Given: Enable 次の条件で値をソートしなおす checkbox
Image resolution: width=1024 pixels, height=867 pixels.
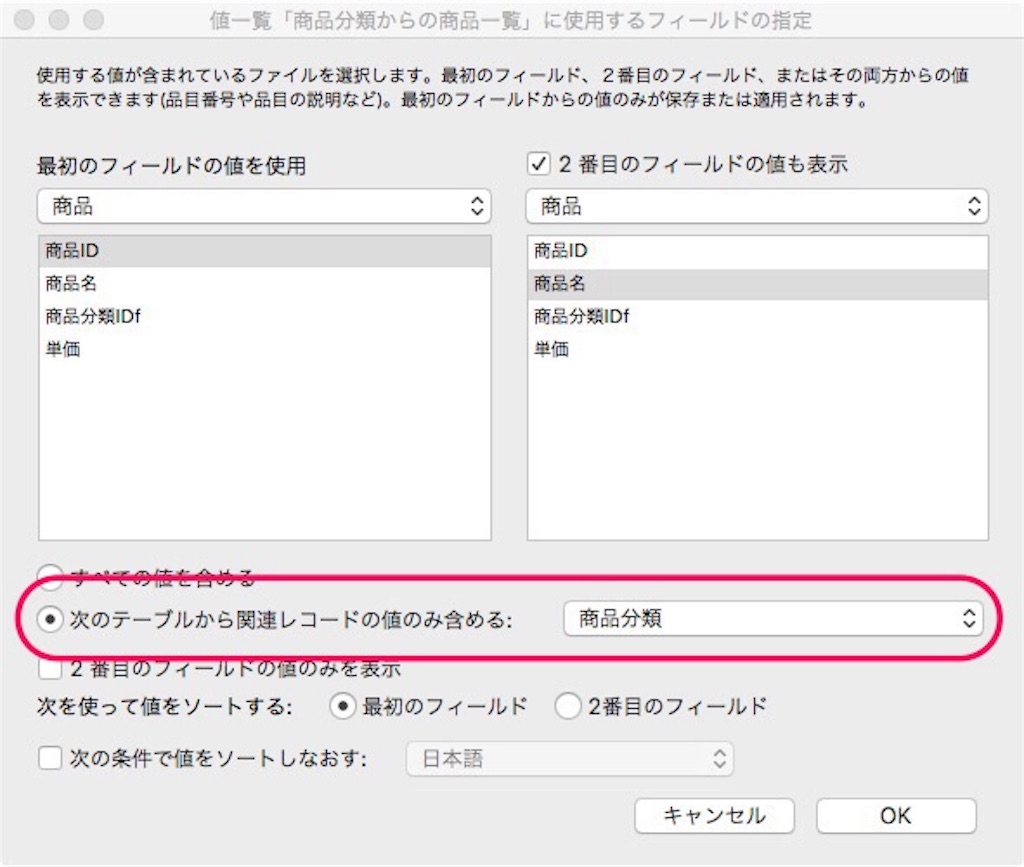Looking at the screenshot, I should [50, 758].
